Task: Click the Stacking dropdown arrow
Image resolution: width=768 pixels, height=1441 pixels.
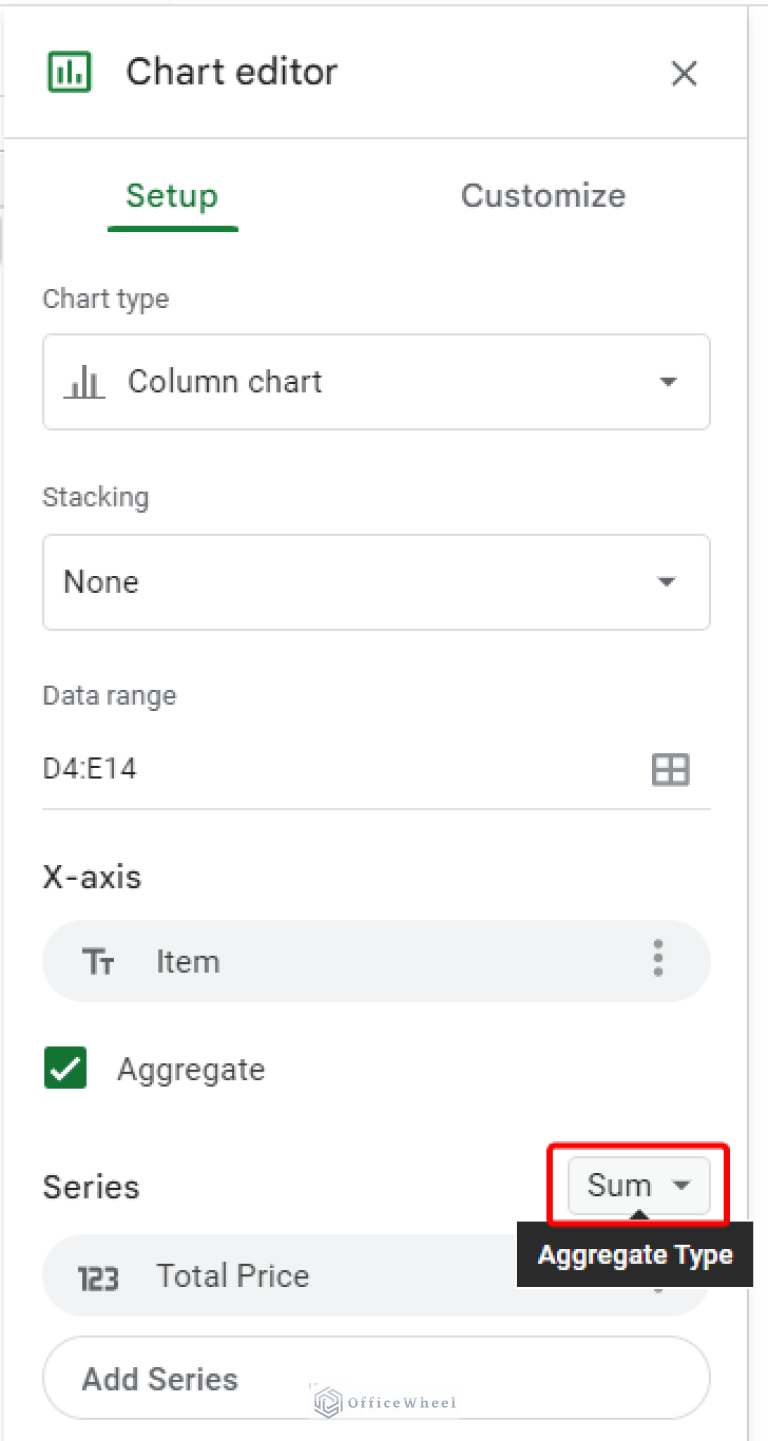Action: point(667,582)
